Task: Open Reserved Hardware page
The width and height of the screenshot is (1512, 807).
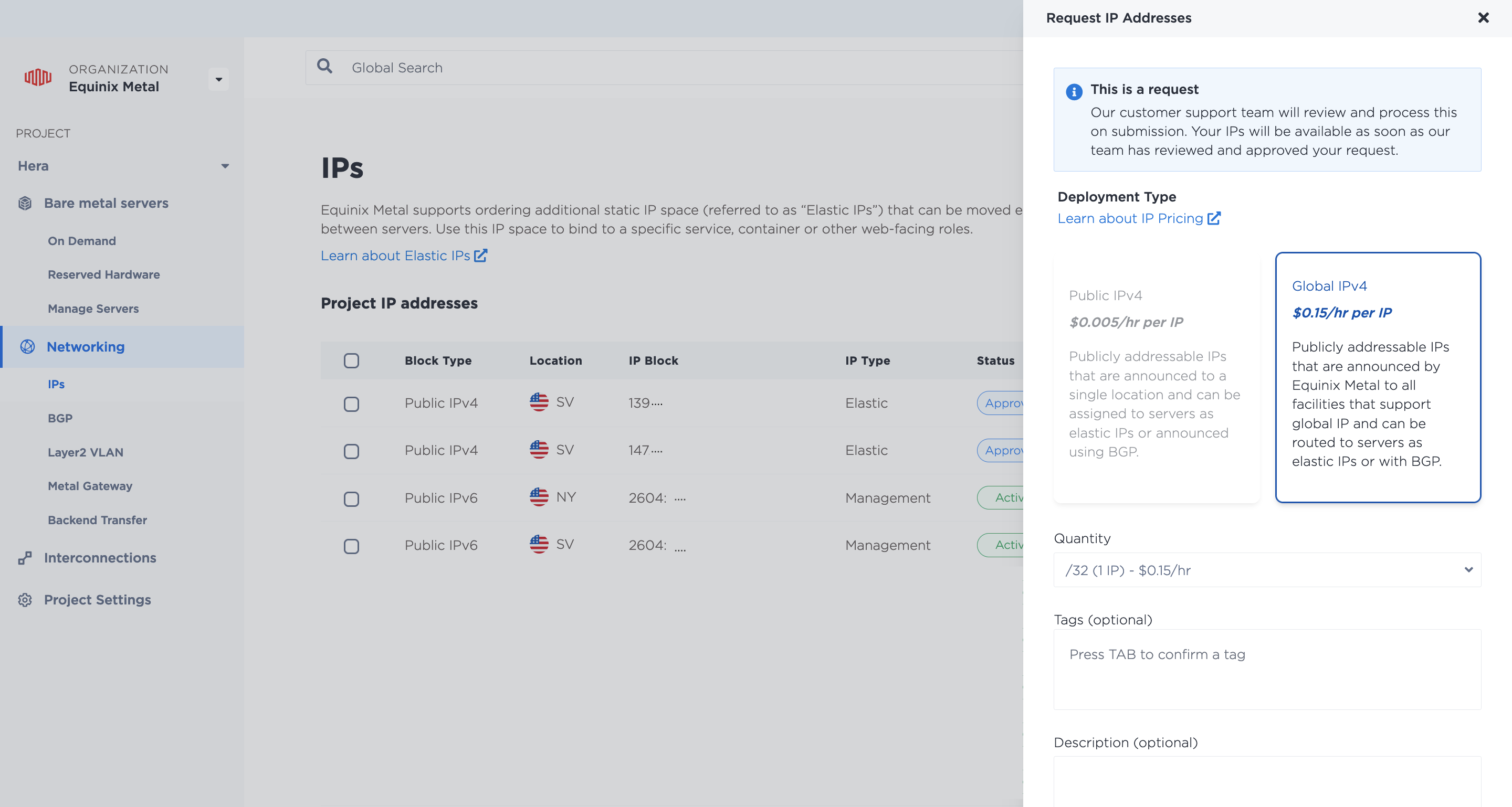Action: click(x=104, y=274)
